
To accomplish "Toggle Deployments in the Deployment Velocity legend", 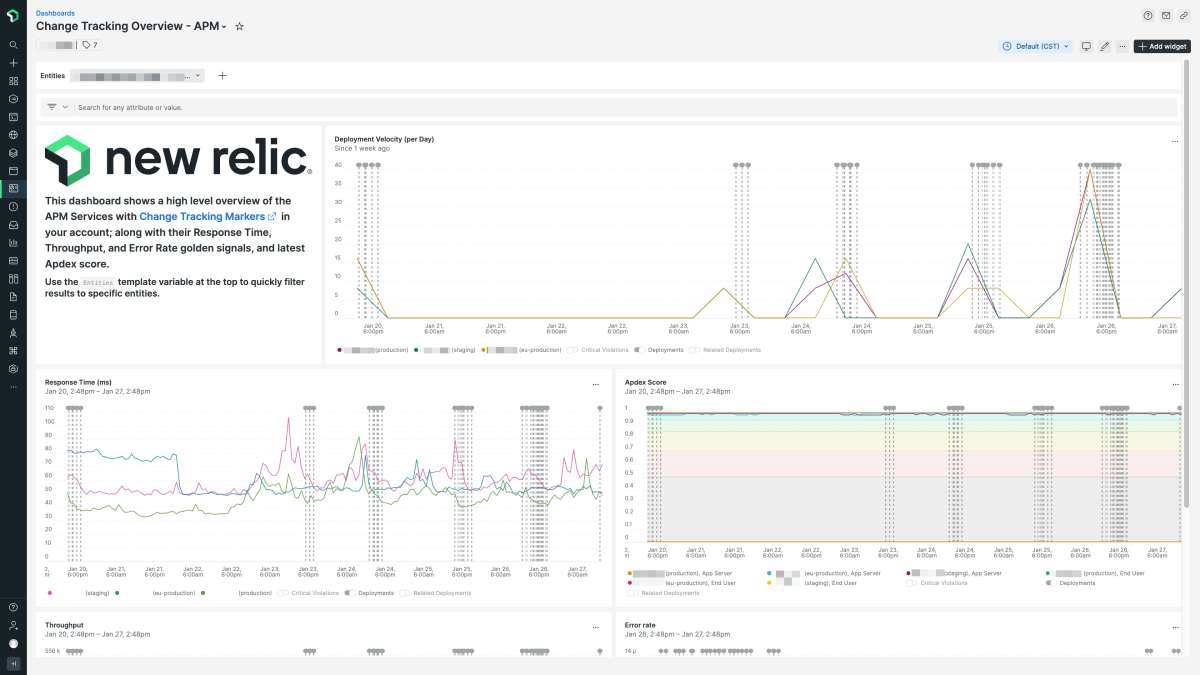I will [x=638, y=350].
